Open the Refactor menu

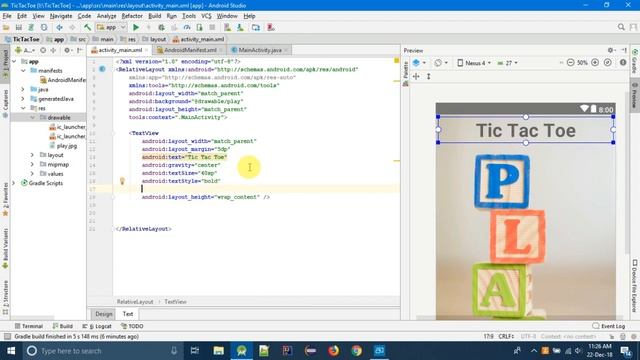pyautogui.click(x=132, y=16)
